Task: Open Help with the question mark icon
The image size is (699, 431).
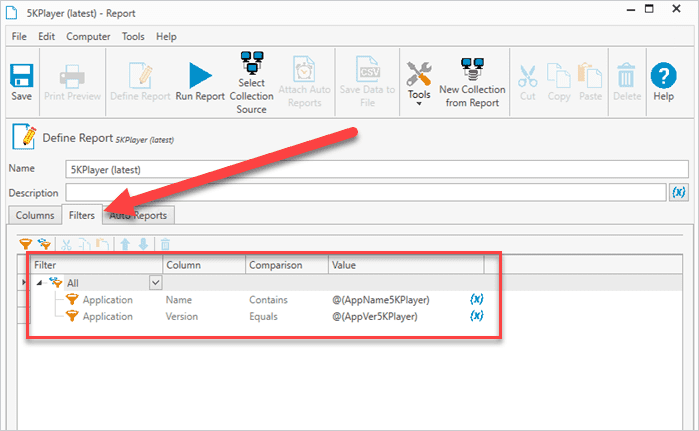Action: point(663,75)
